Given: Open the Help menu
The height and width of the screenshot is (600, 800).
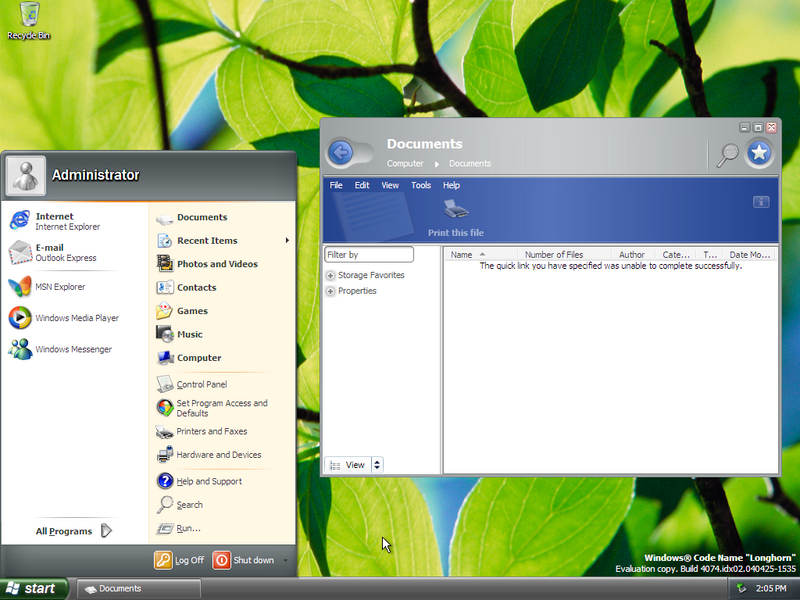Looking at the screenshot, I should pos(451,185).
